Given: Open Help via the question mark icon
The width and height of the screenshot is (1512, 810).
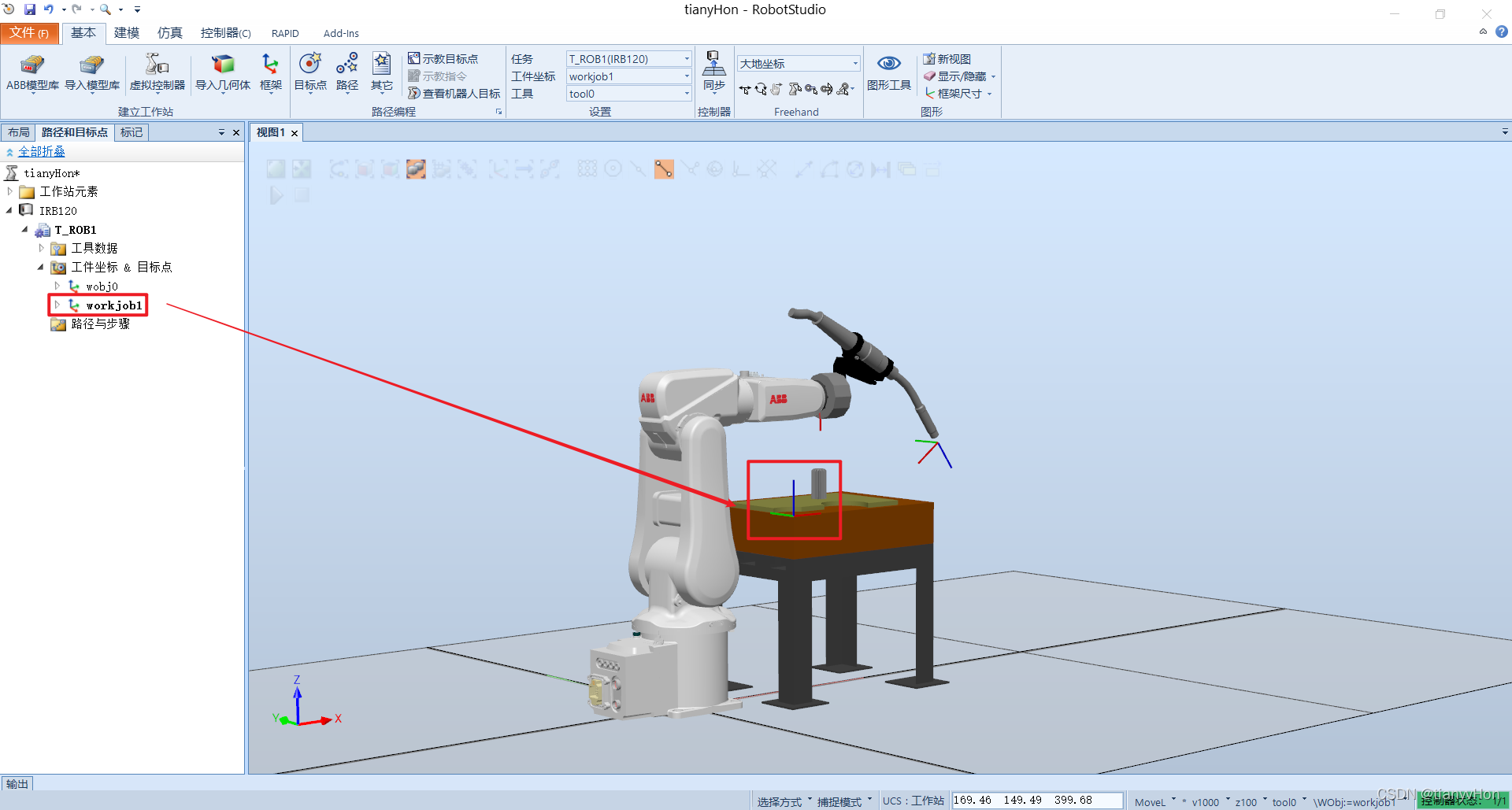Looking at the screenshot, I should (x=1502, y=32).
